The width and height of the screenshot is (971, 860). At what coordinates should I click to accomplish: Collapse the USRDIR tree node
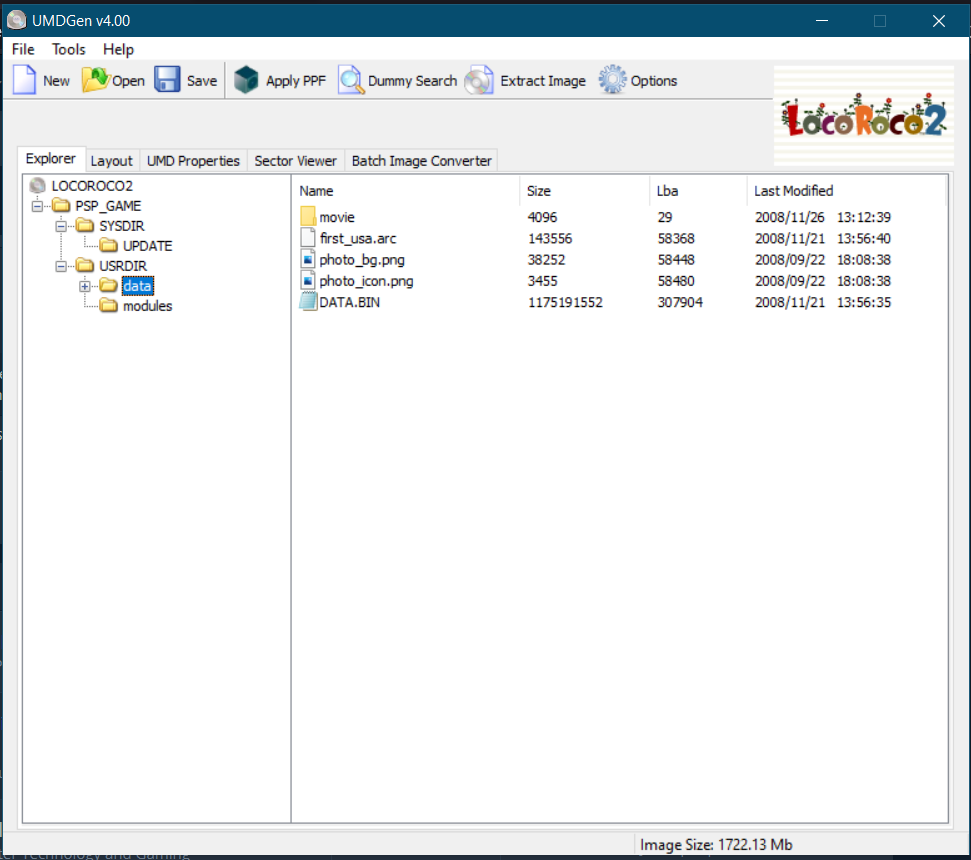(x=61, y=266)
